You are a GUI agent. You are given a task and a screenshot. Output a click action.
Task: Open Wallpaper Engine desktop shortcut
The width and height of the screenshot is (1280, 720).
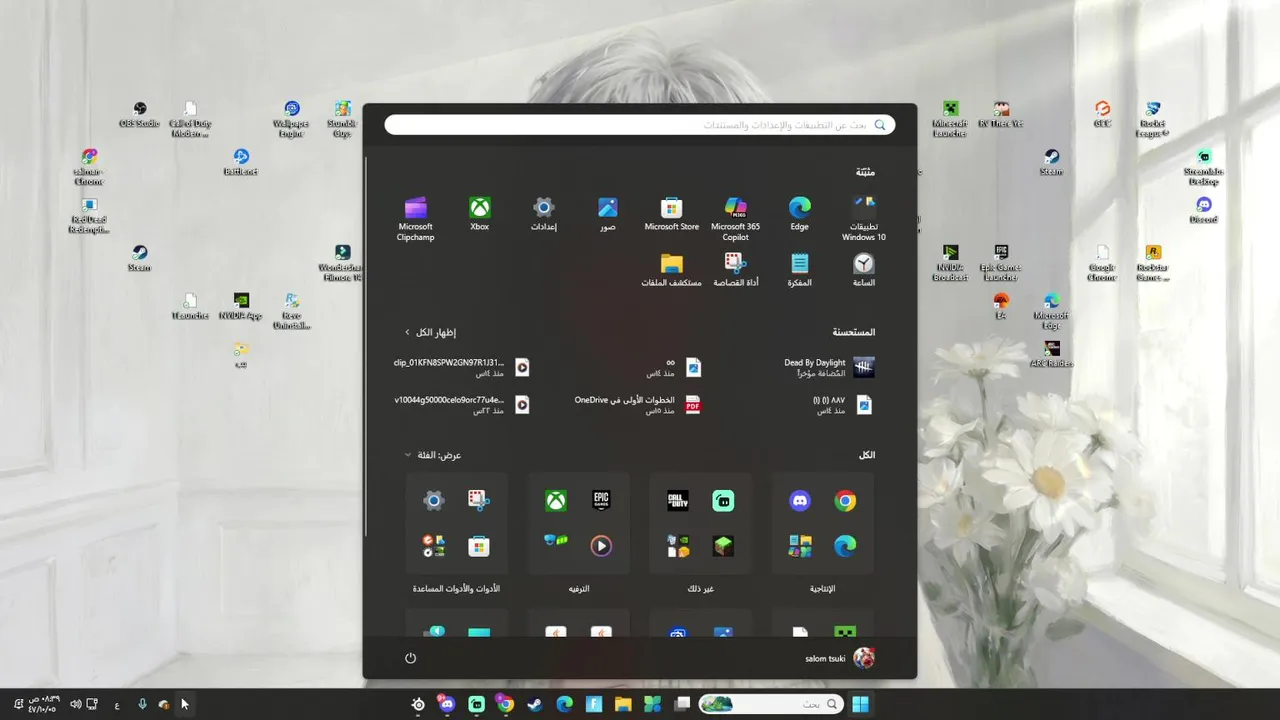(291, 119)
